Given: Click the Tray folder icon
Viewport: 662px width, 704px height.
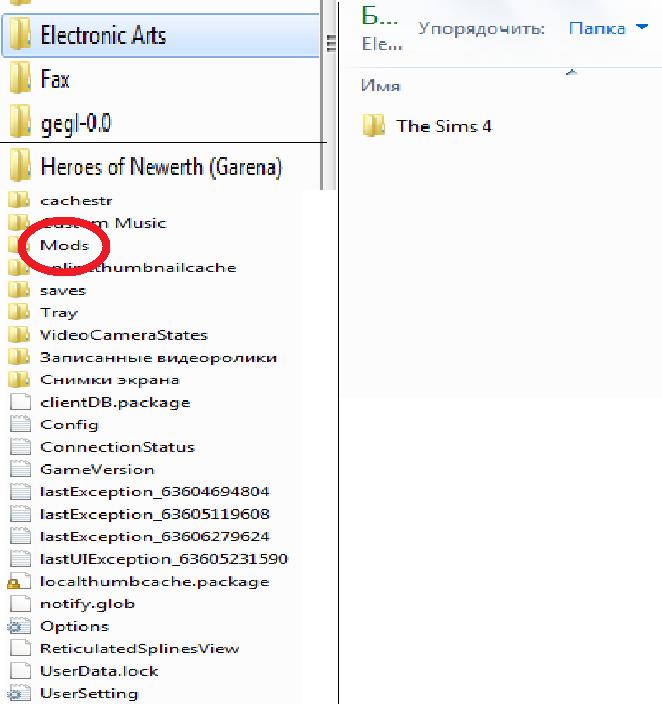Looking at the screenshot, I should coord(19,312).
